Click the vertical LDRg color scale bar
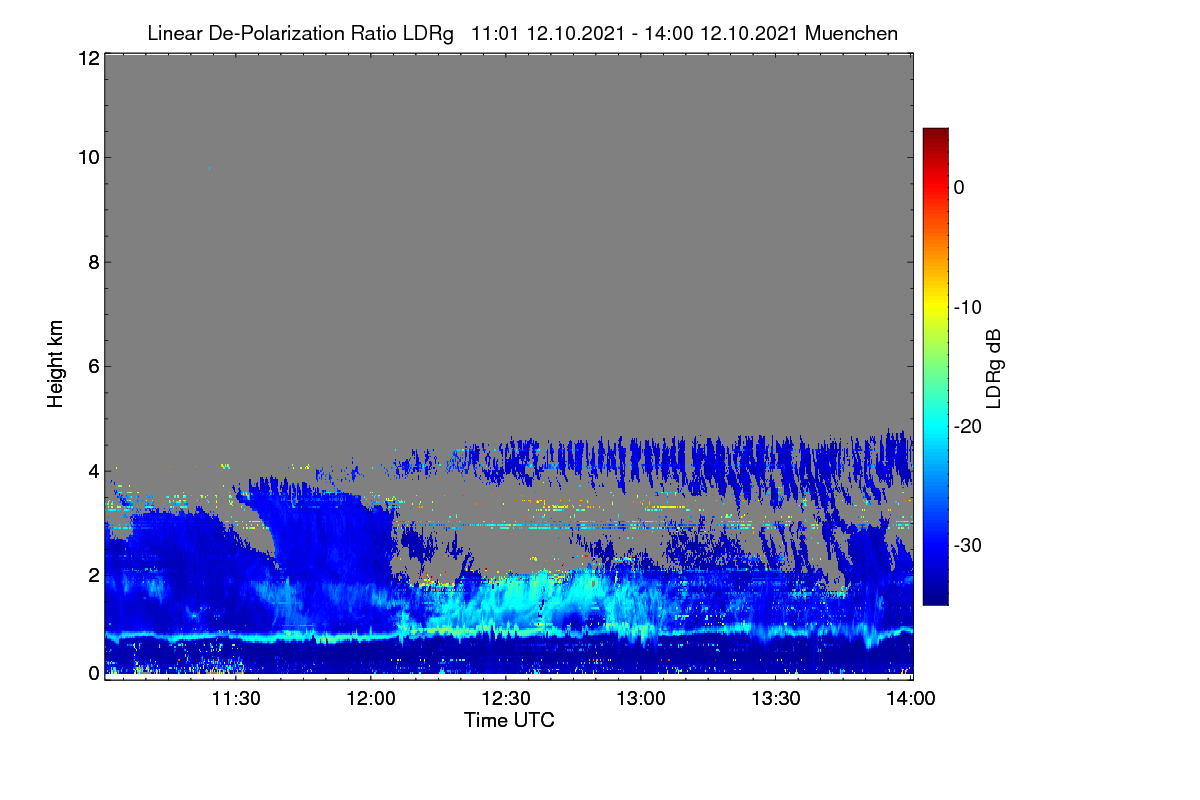 click(x=935, y=366)
